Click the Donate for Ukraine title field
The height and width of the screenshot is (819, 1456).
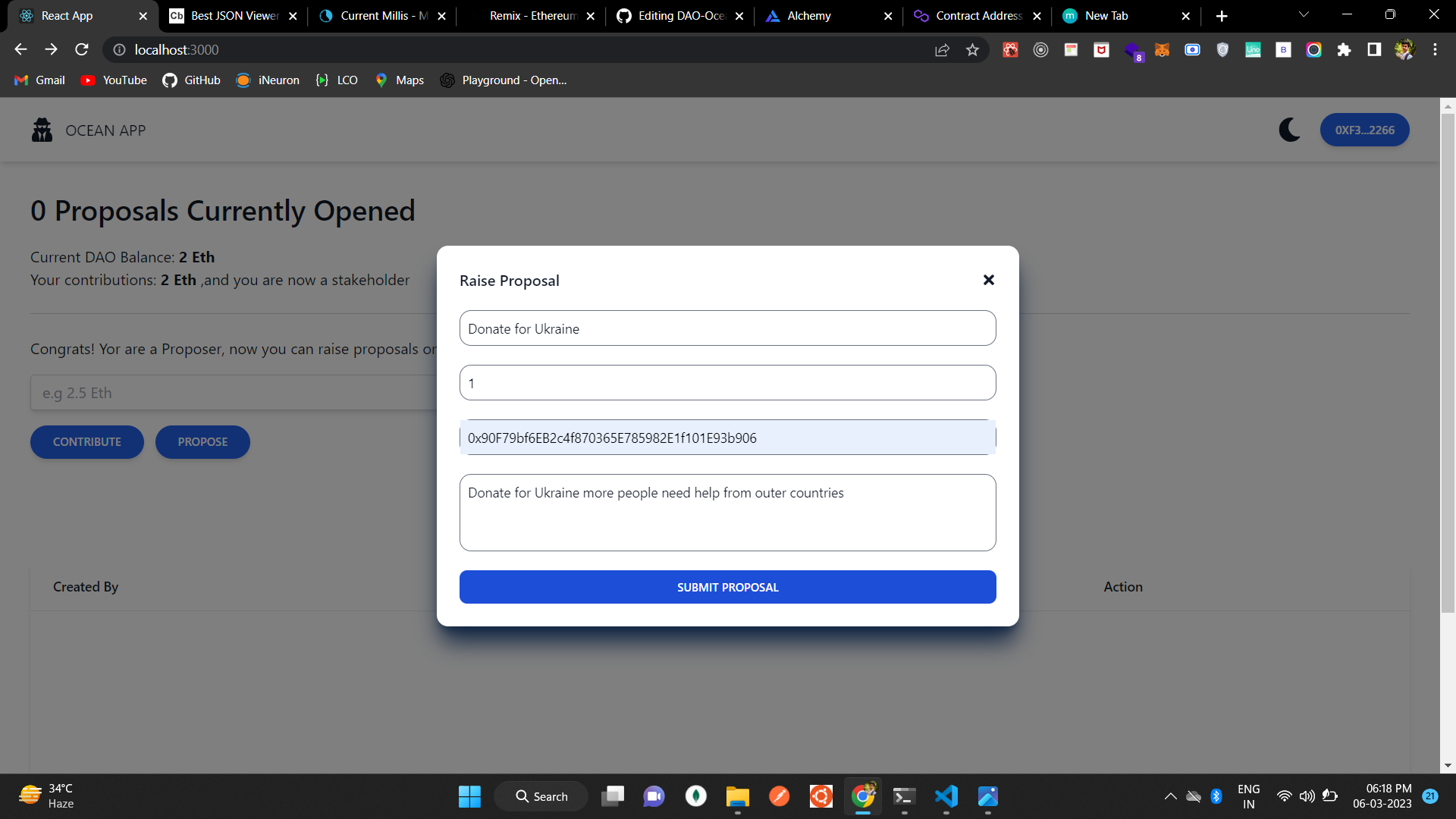click(727, 328)
